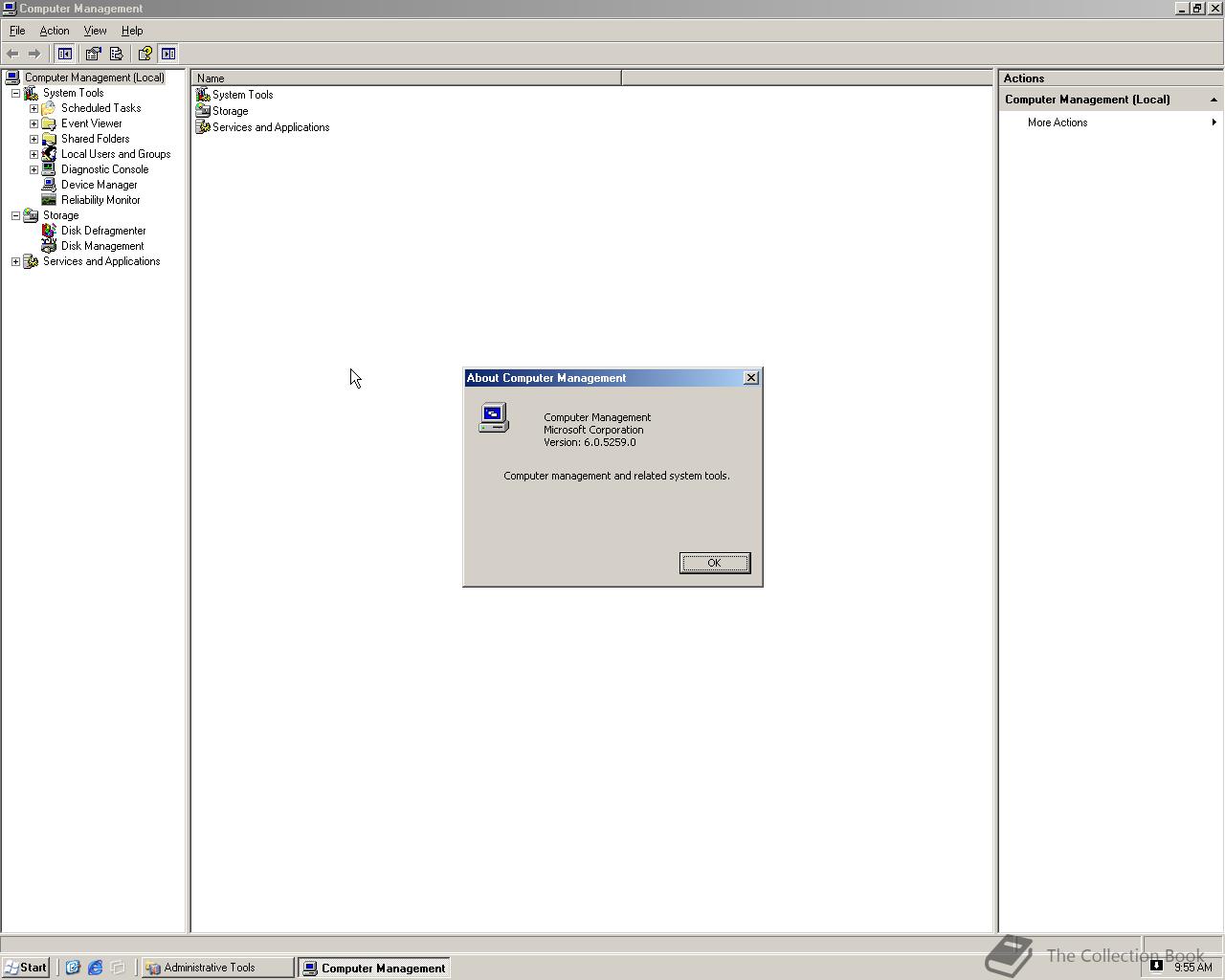The image size is (1225, 980).
Task: Select the Event Viewer icon in tree
Action: pyautogui.click(x=49, y=123)
